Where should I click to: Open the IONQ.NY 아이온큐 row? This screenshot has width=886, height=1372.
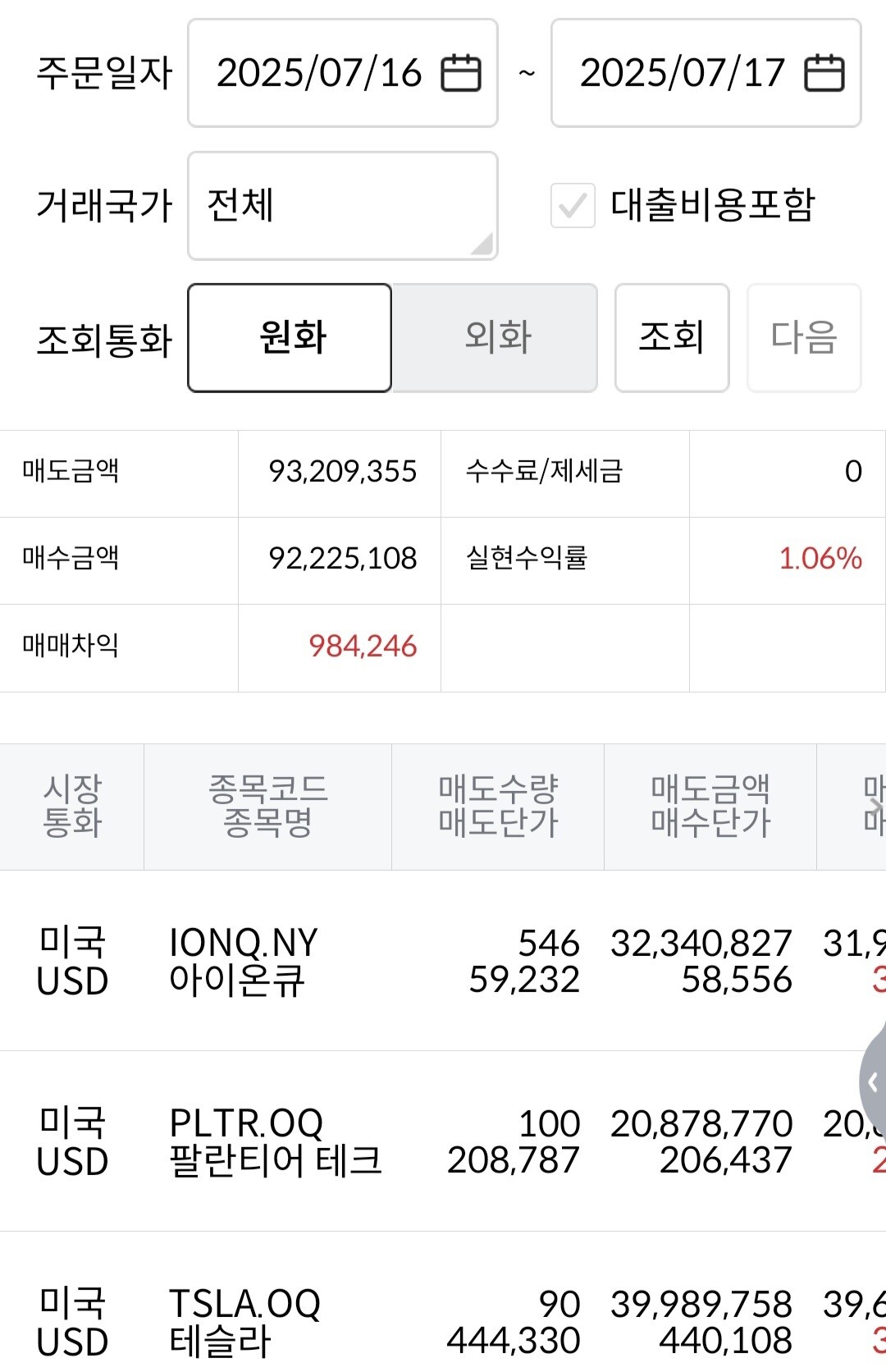click(443, 961)
